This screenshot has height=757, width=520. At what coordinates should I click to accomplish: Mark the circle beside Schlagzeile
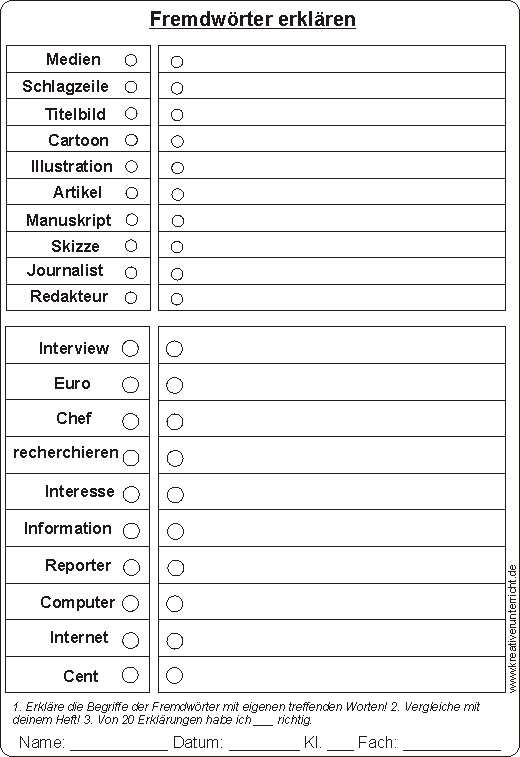[x=131, y=87]
